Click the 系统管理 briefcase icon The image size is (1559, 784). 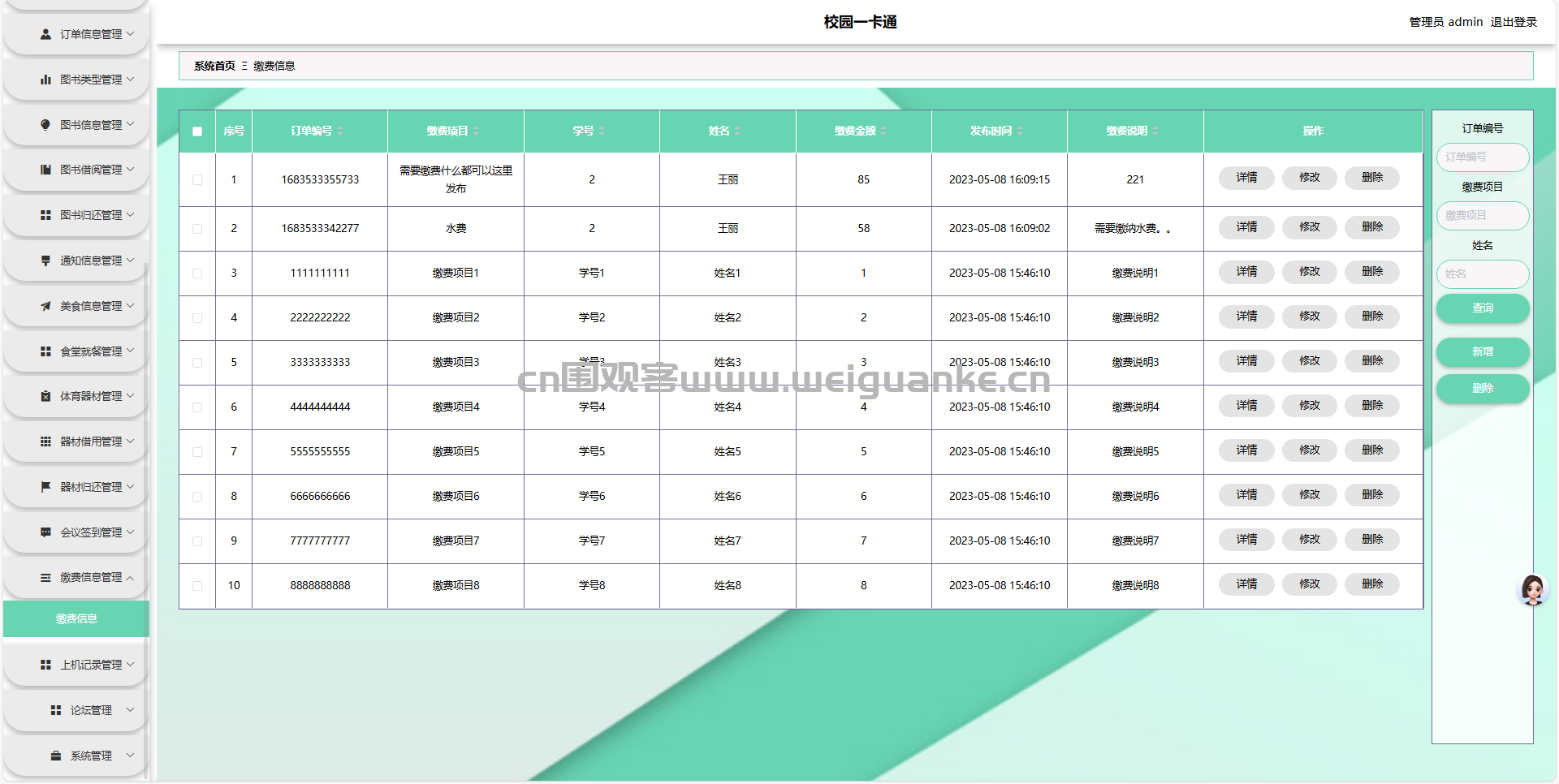pyautogui.click(x=55, y=756)
